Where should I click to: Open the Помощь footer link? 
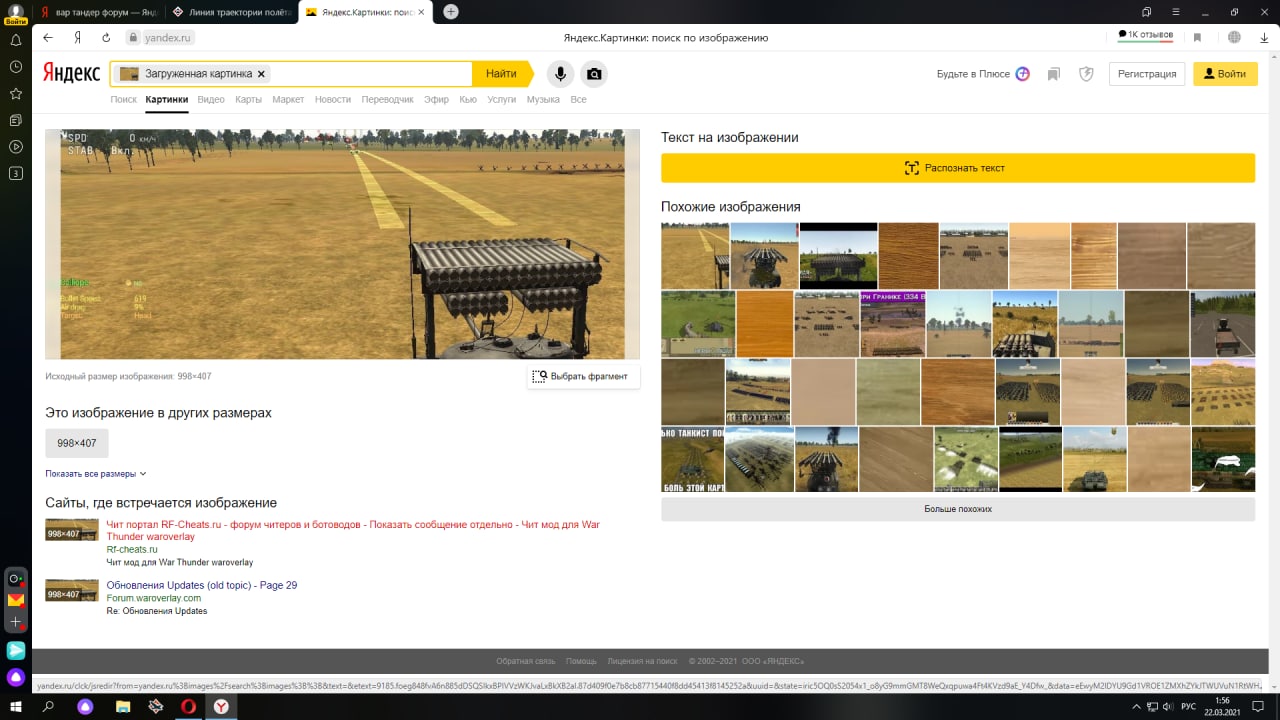581,661
